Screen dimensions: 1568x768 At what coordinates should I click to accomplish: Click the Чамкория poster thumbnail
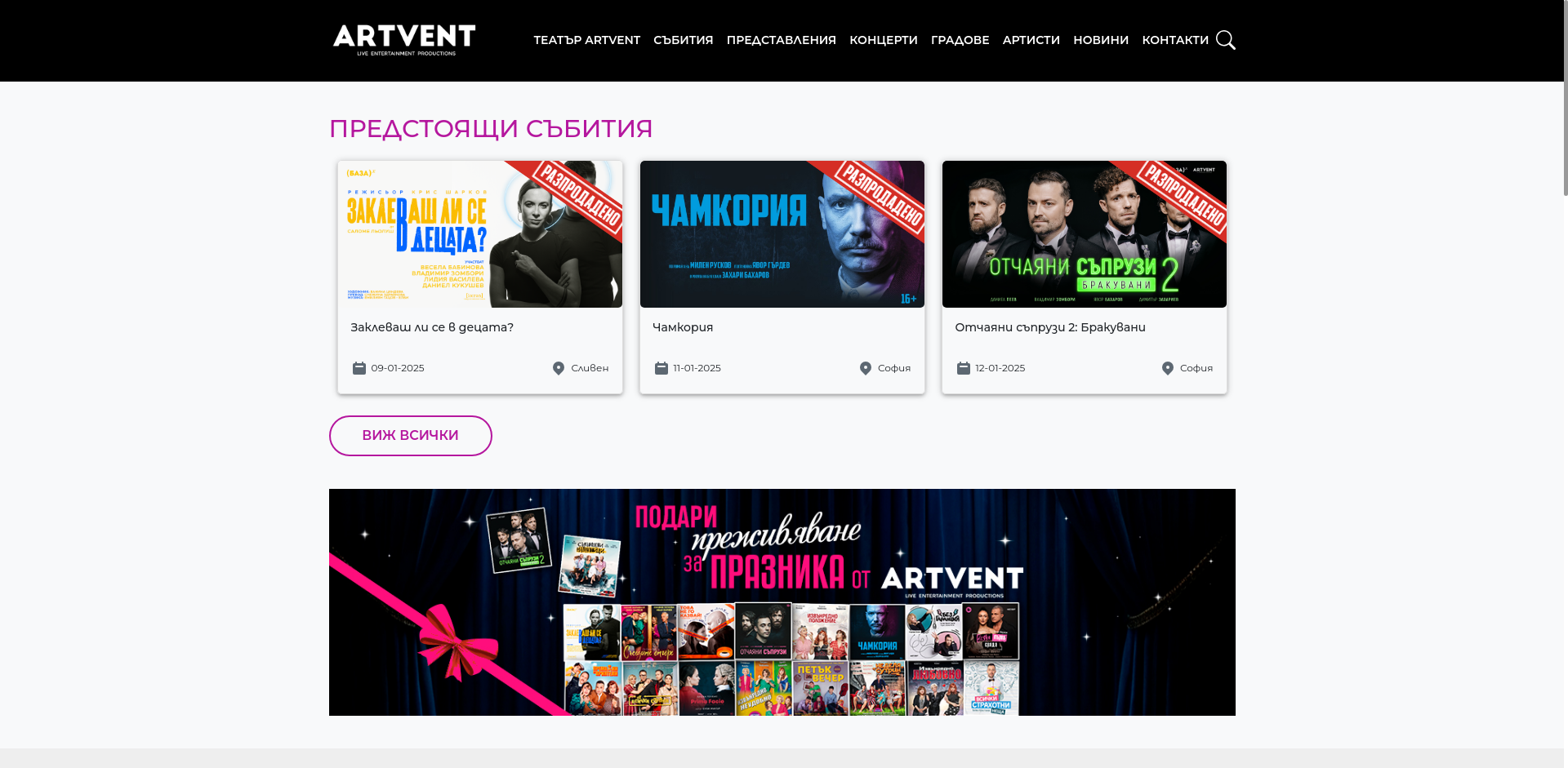(x=782, y=234)
